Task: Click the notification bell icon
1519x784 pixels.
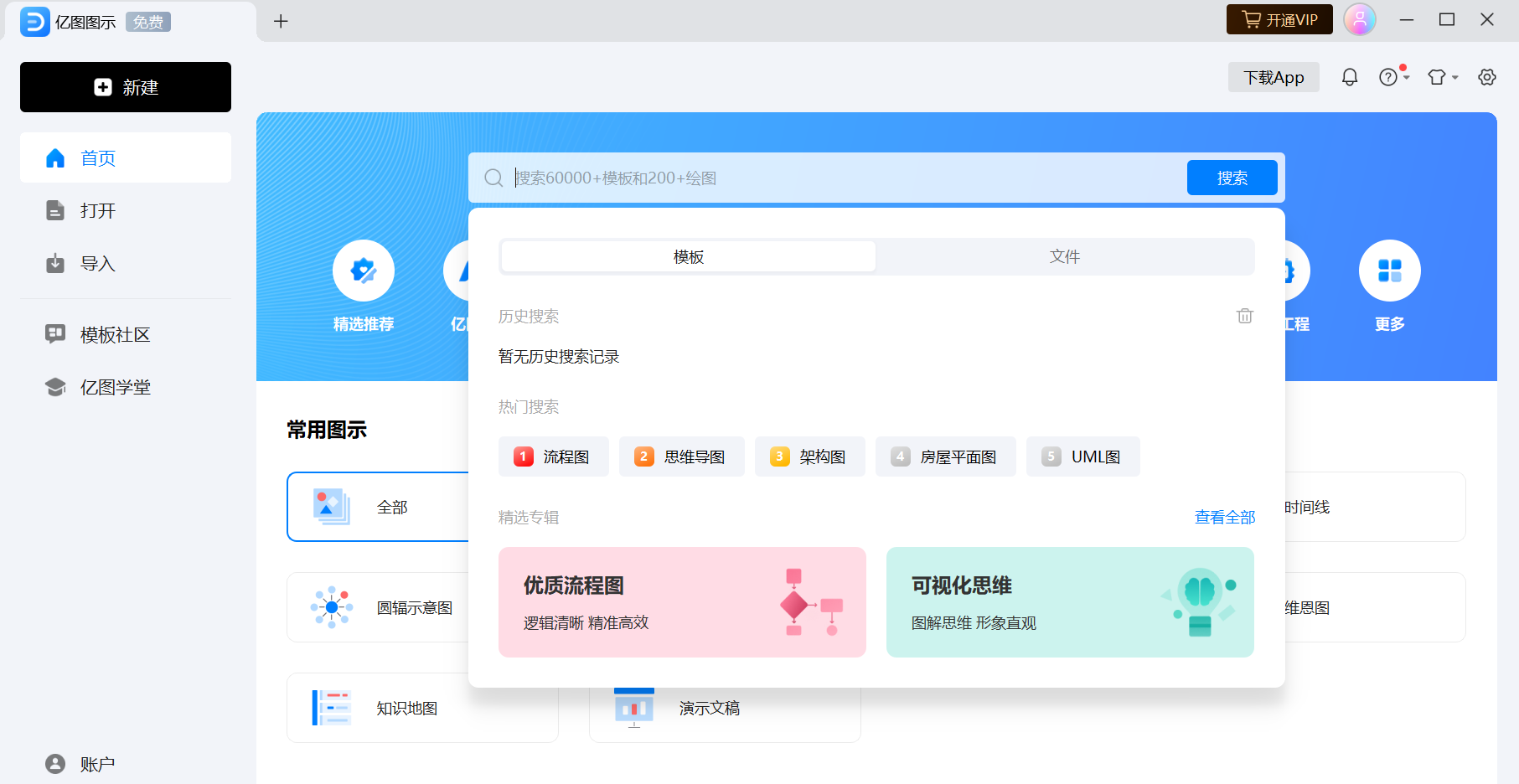Action: [1349, 77]
